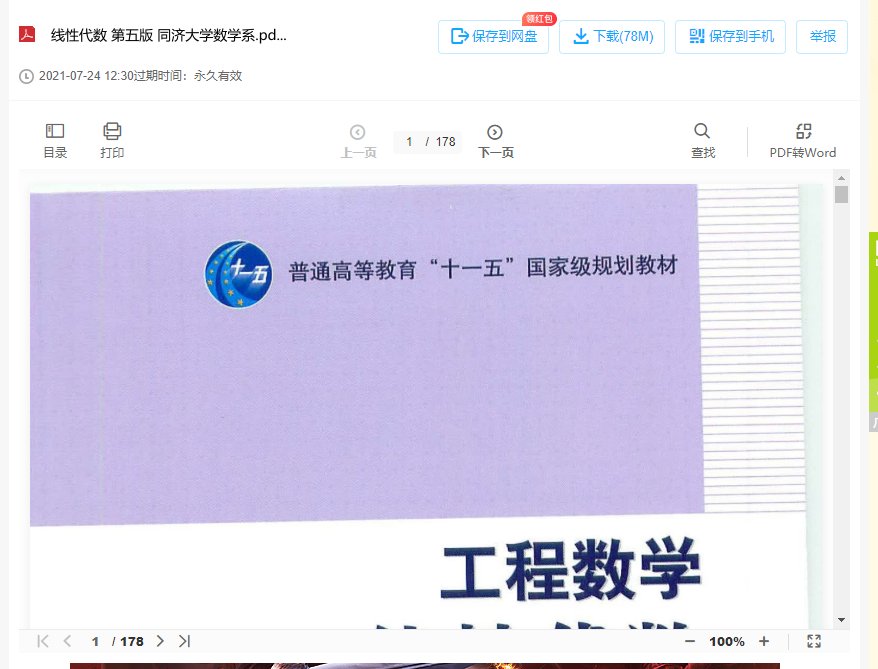Image resolution: width=878 pixels, height=669 pixels.
Task: Click the 100% zoom level display
Action: click(x=726, y=641)
